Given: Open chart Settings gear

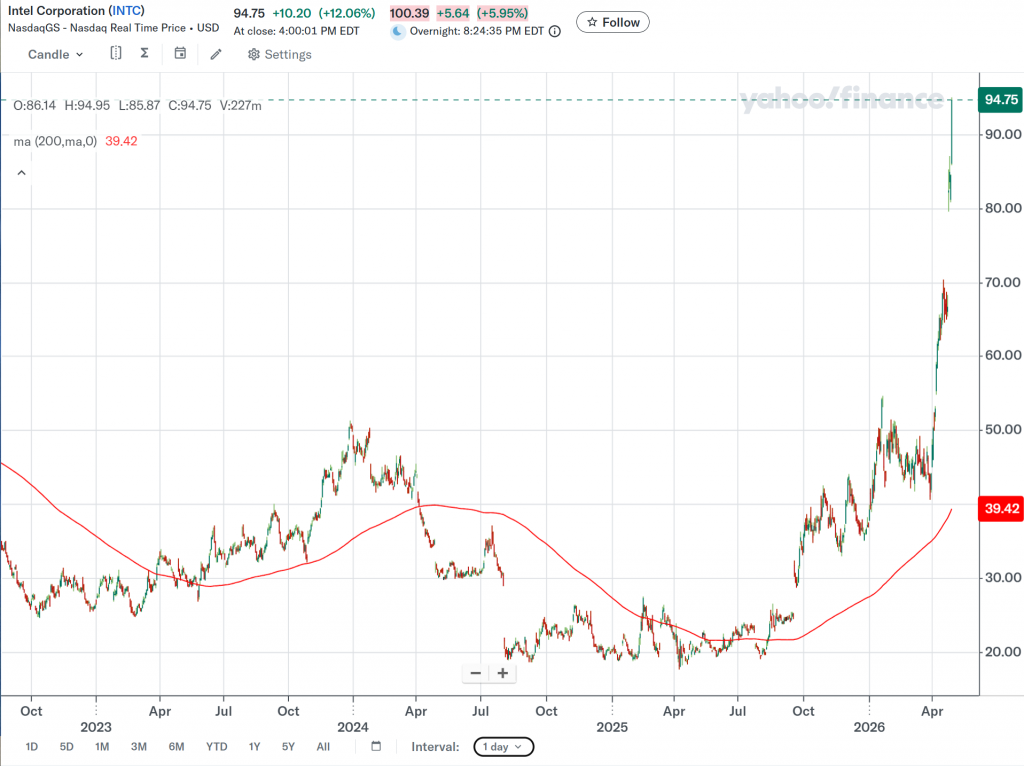Looking at the screenshot, I should (280, 55).
